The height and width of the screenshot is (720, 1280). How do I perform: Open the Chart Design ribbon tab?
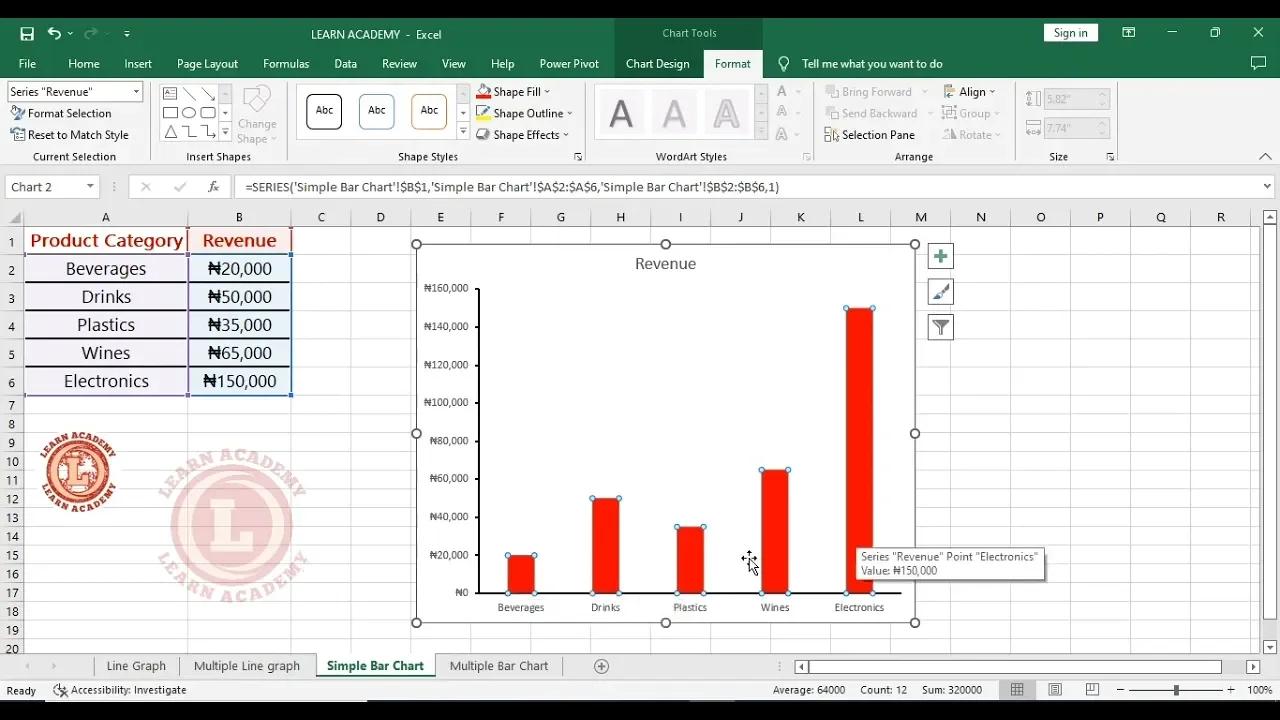(657, 64)
